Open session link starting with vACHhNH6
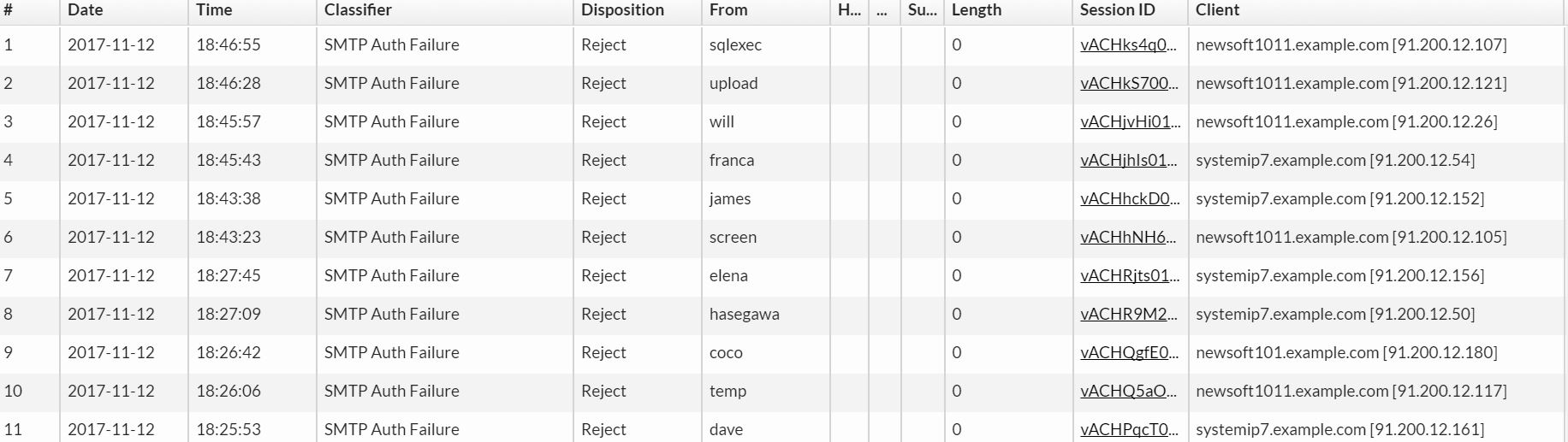The height and width of the screenshot is (442, 1568). 1128,238
